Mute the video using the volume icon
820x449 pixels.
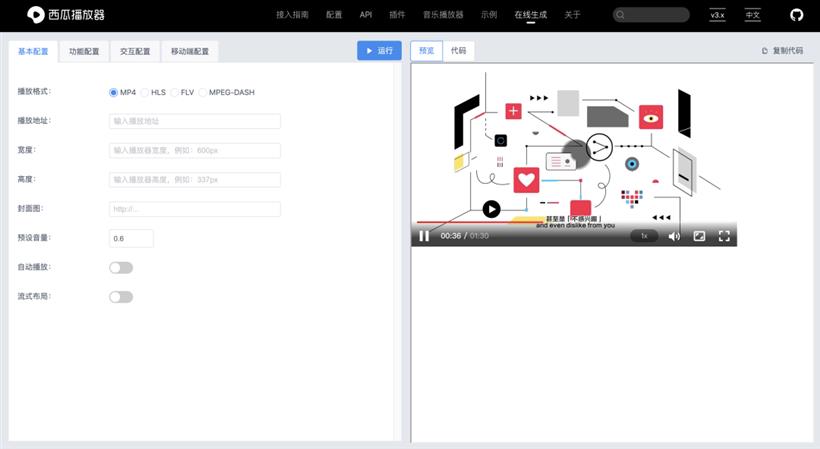click(x=674, y=236)
